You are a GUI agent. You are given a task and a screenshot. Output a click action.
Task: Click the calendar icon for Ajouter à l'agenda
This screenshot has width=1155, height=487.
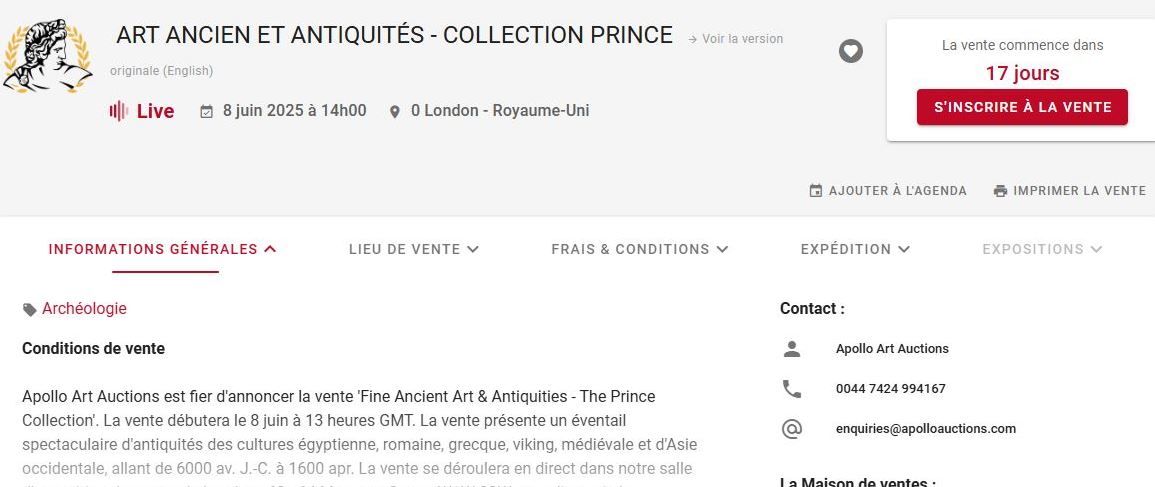click(x=815, y=191)
